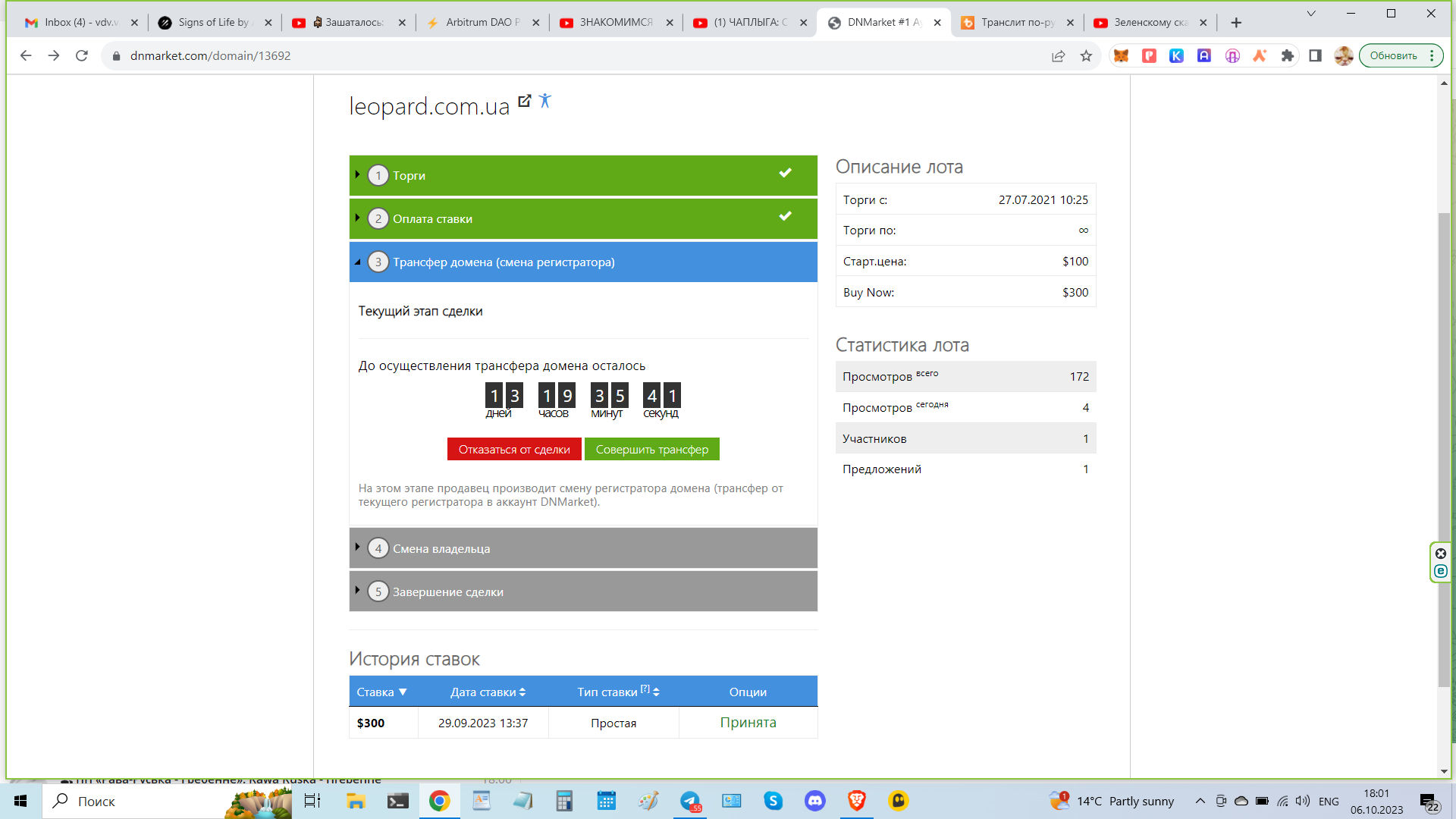
Task: Open the blue K extension icon
Action: [x=1176, y=55]
